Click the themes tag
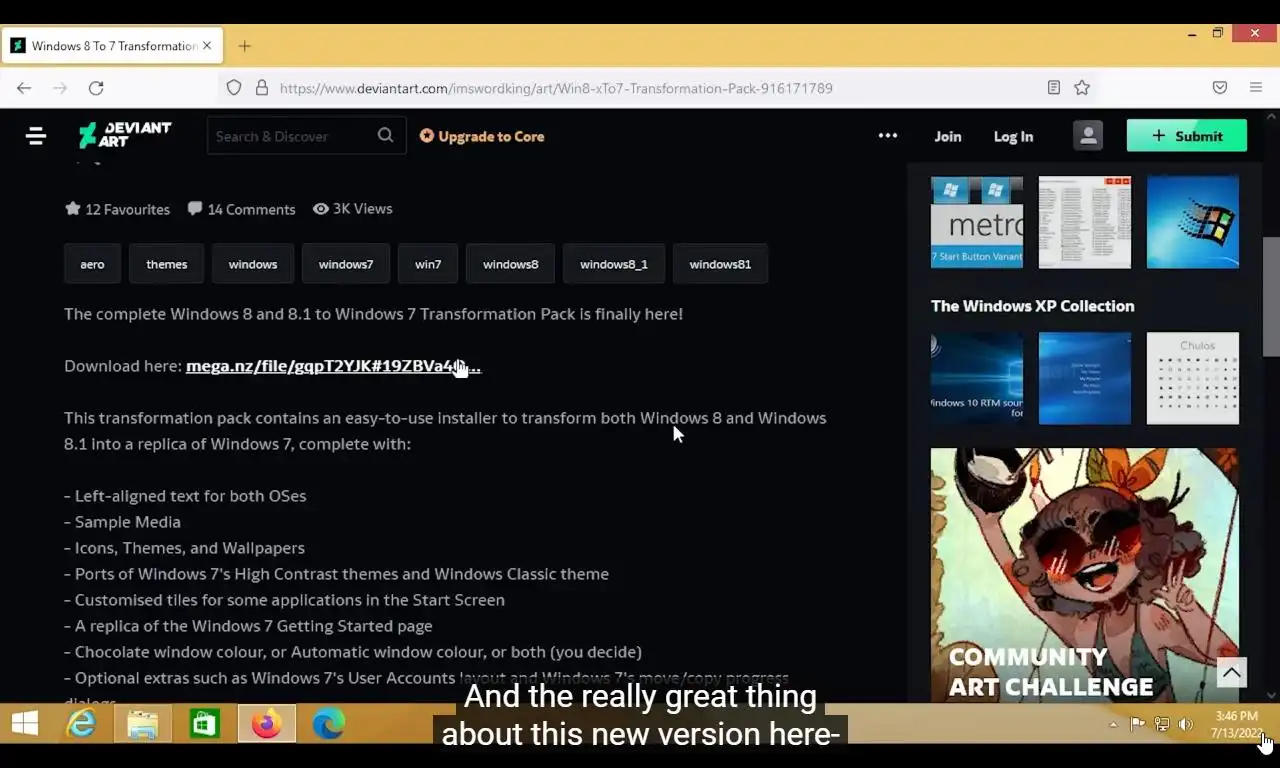 pyautogui.click(x=166, y=264)
